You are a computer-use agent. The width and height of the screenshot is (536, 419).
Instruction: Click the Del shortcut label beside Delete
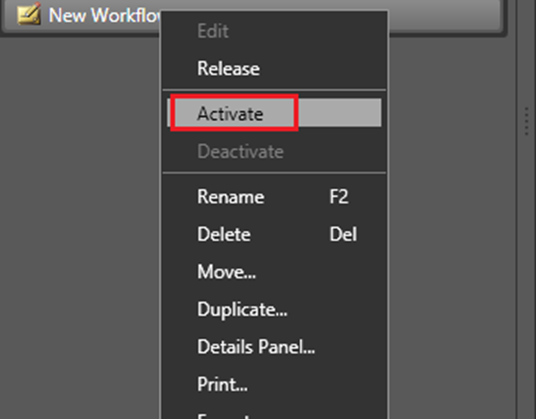pos(343,234)
